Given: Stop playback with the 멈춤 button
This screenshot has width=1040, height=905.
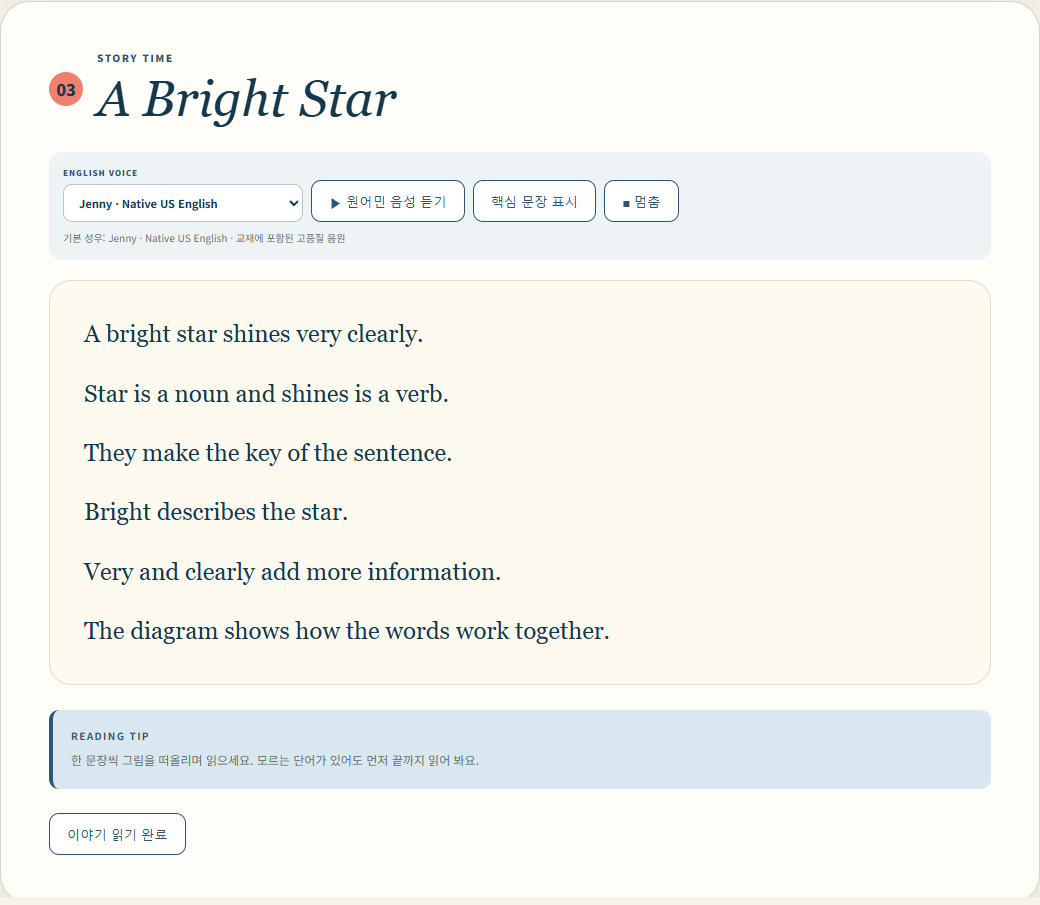Looking at the screenshot, I should 641,201.
